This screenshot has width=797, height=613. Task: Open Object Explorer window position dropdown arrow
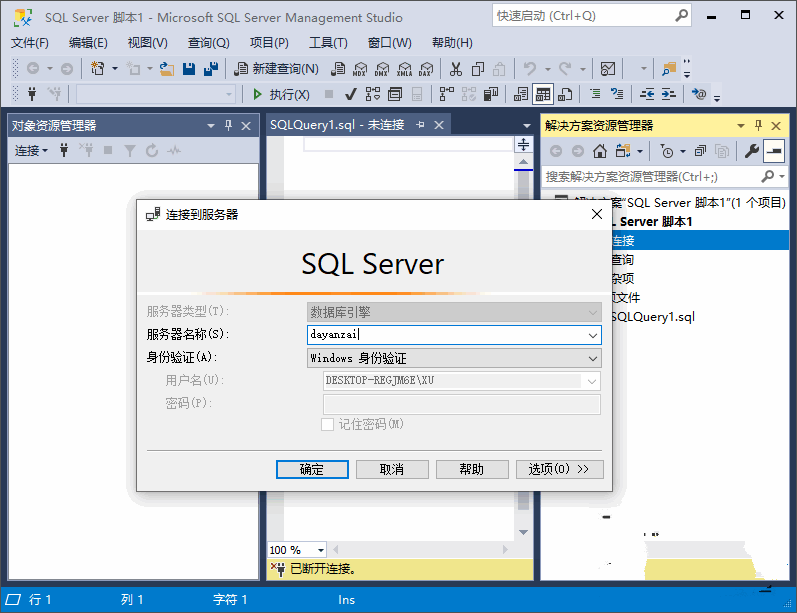(210, 126)
